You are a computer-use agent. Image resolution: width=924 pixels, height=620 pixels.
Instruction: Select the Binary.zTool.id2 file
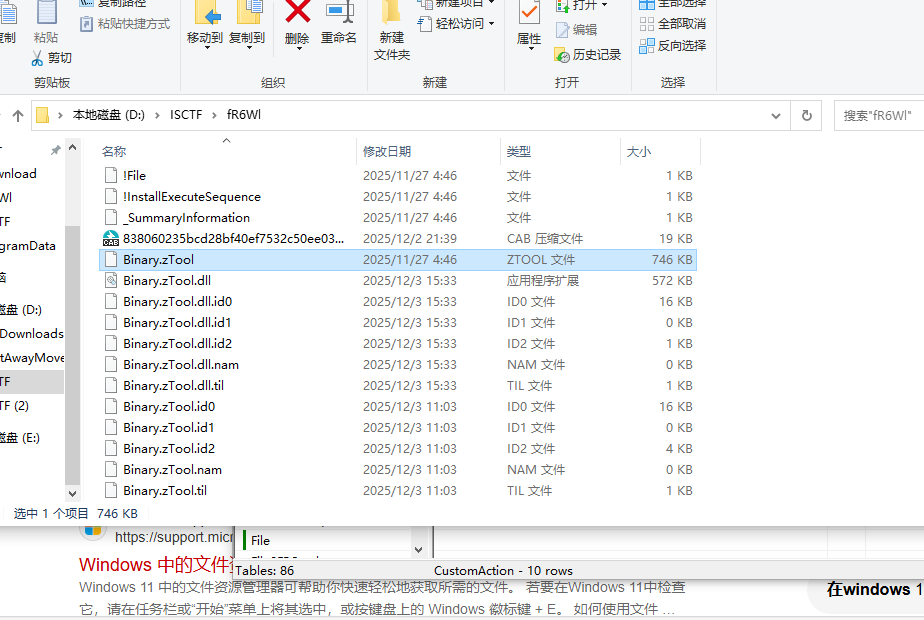[x=169, y=449]
